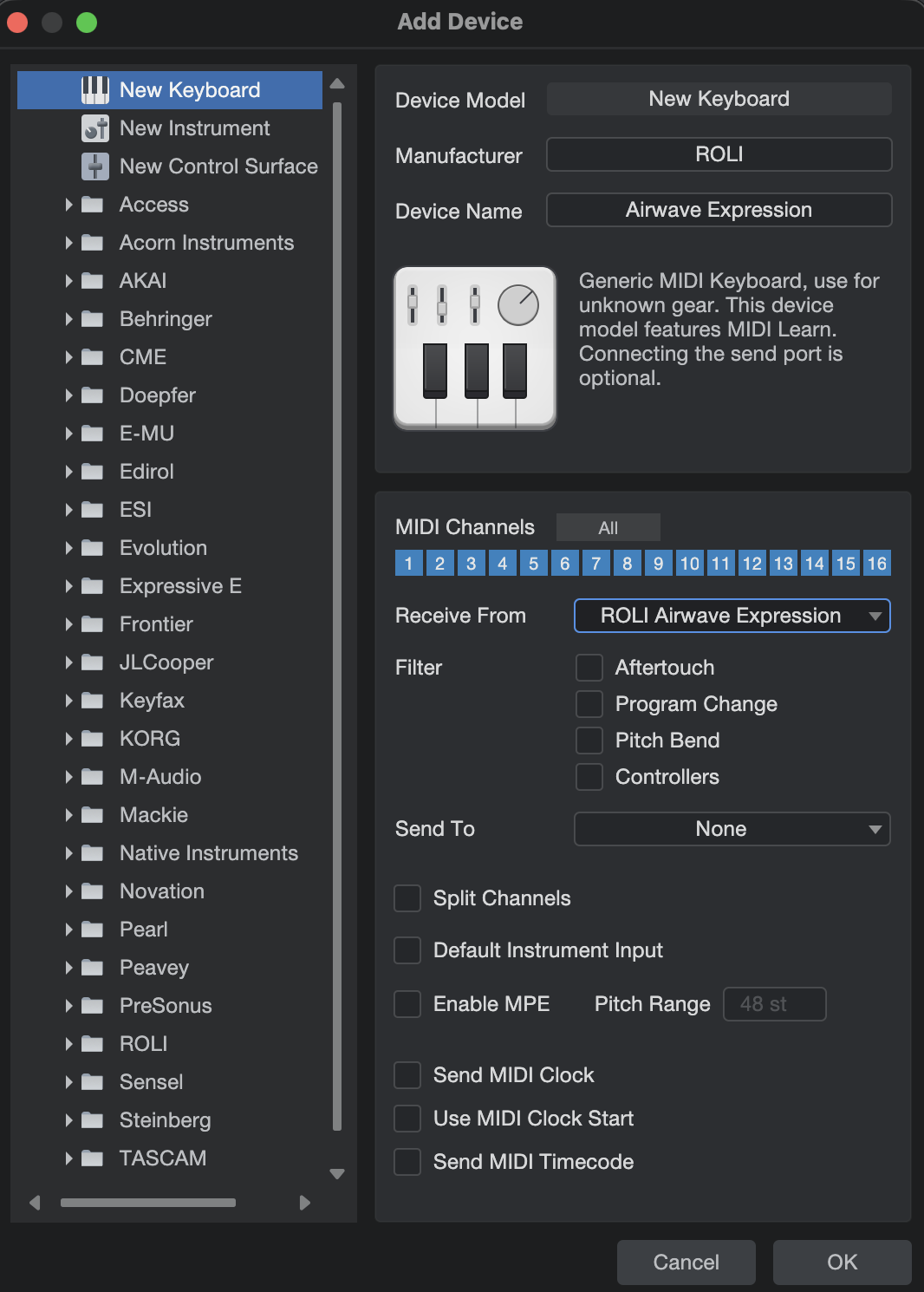Click the Pitch Range 48 st field

click(775, 1004)
